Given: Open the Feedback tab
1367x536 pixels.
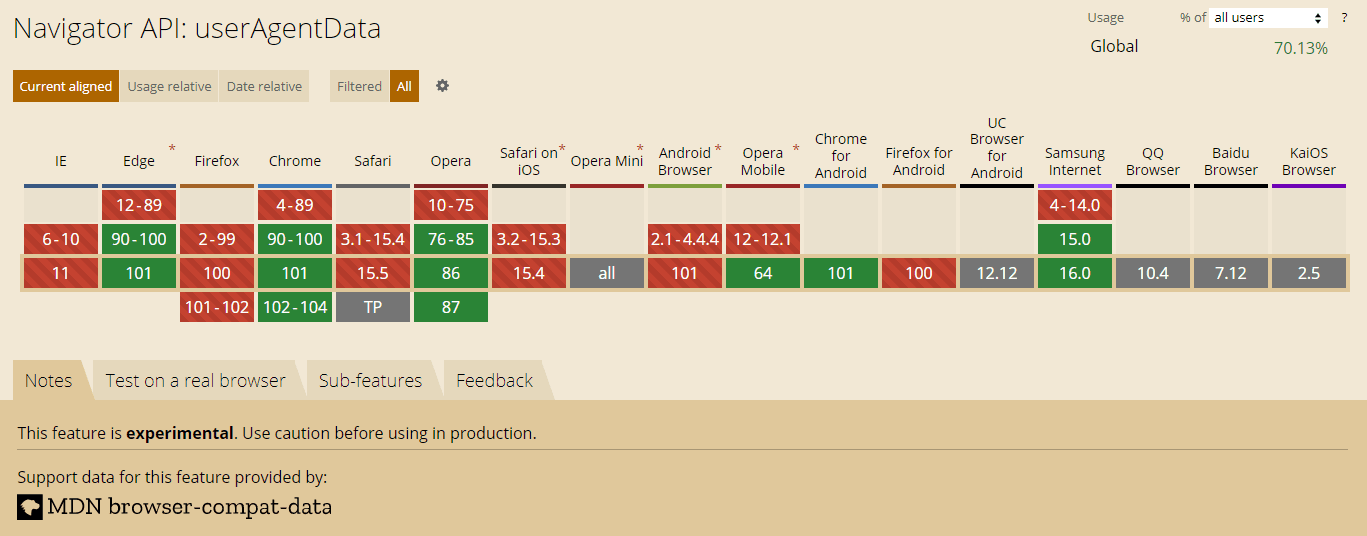Looking at the screenshot, I should tap(494, 381).
